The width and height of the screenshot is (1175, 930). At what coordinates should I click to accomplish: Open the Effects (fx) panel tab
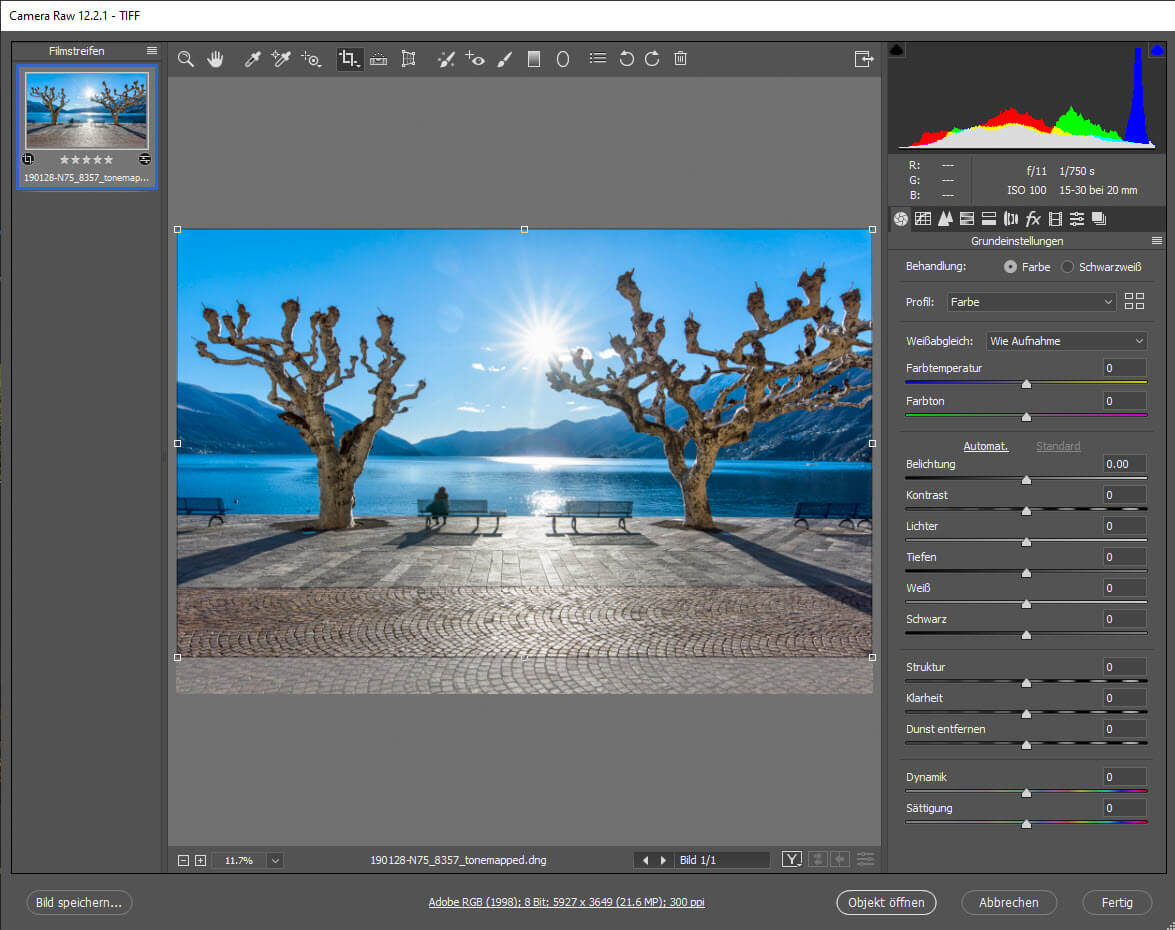point(1033,219)
